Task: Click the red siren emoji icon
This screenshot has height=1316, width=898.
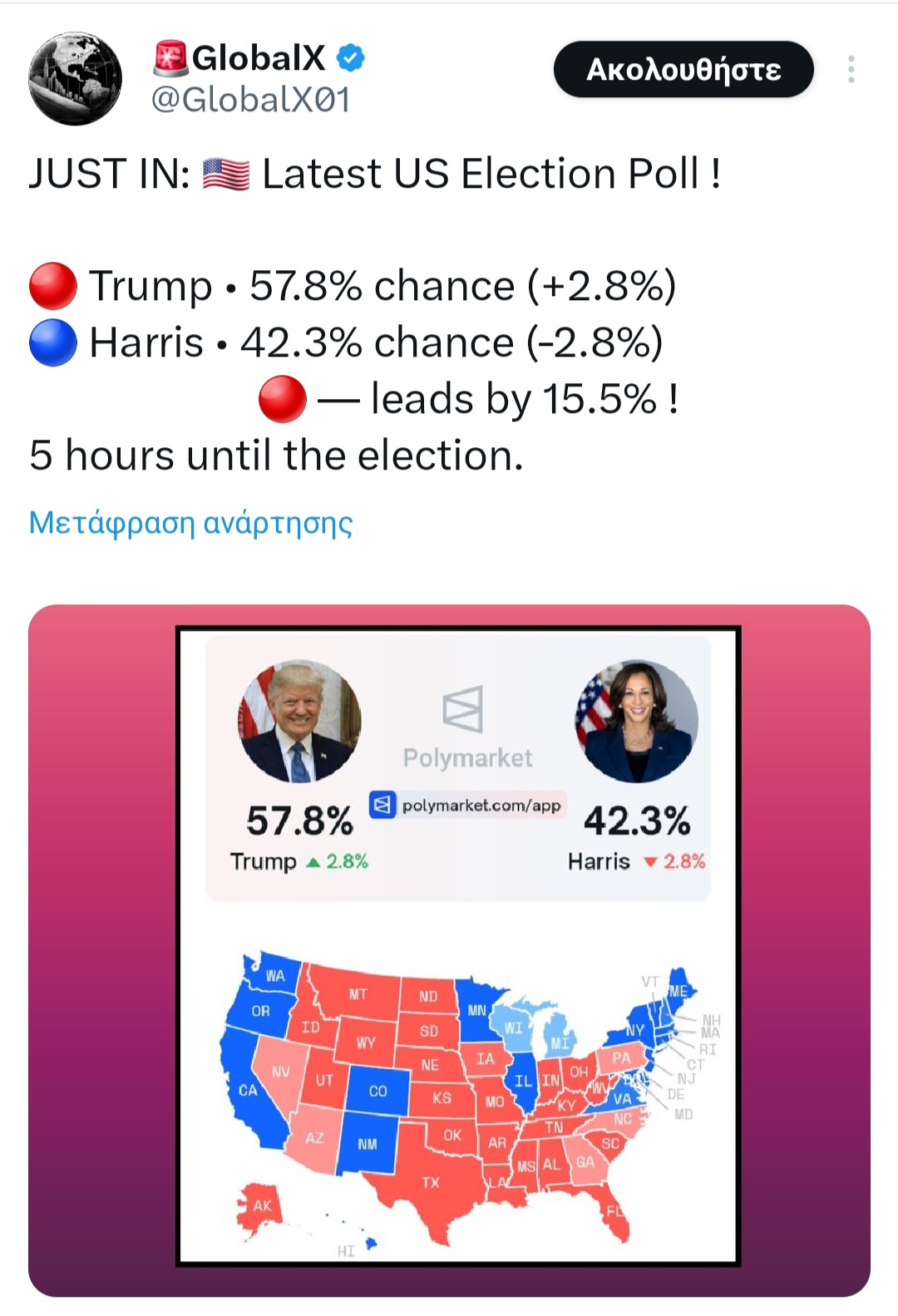Action: (x=171, y=57)
